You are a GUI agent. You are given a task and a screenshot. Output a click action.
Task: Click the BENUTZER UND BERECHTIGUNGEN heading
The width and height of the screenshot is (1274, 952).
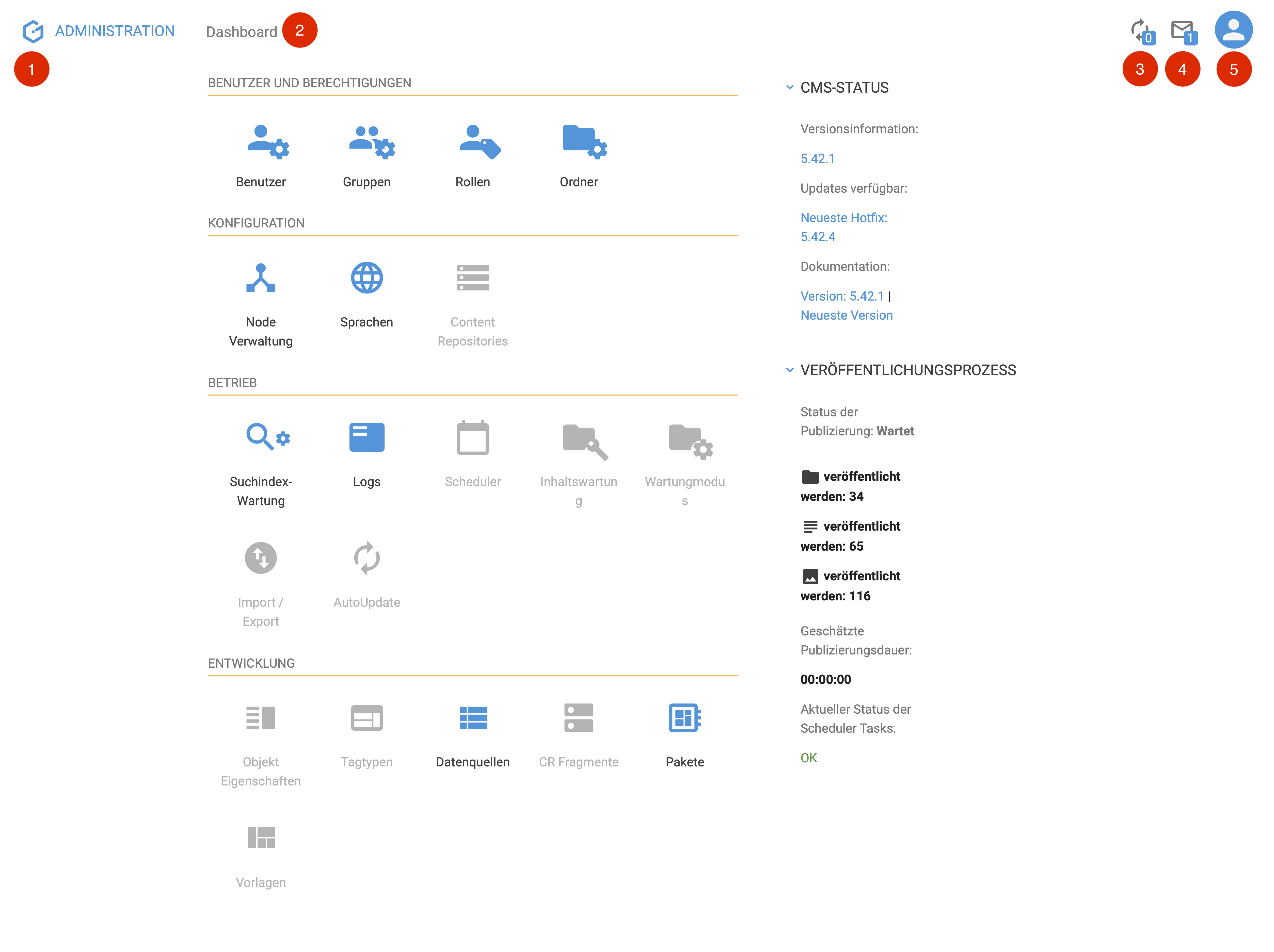309,83
